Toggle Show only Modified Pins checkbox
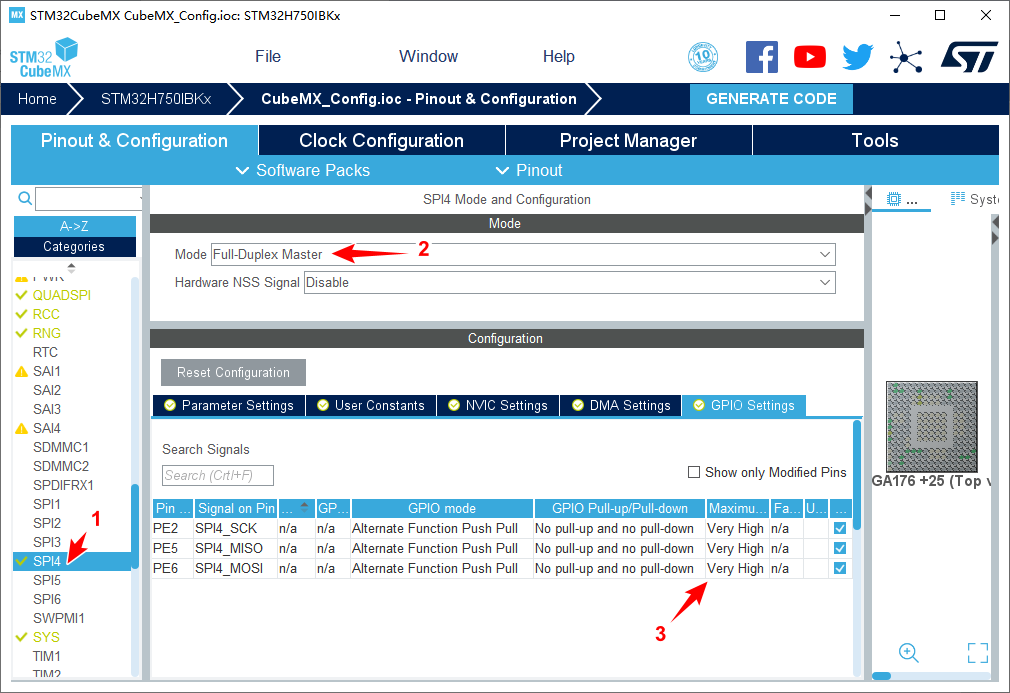 [x=694, y=472]
